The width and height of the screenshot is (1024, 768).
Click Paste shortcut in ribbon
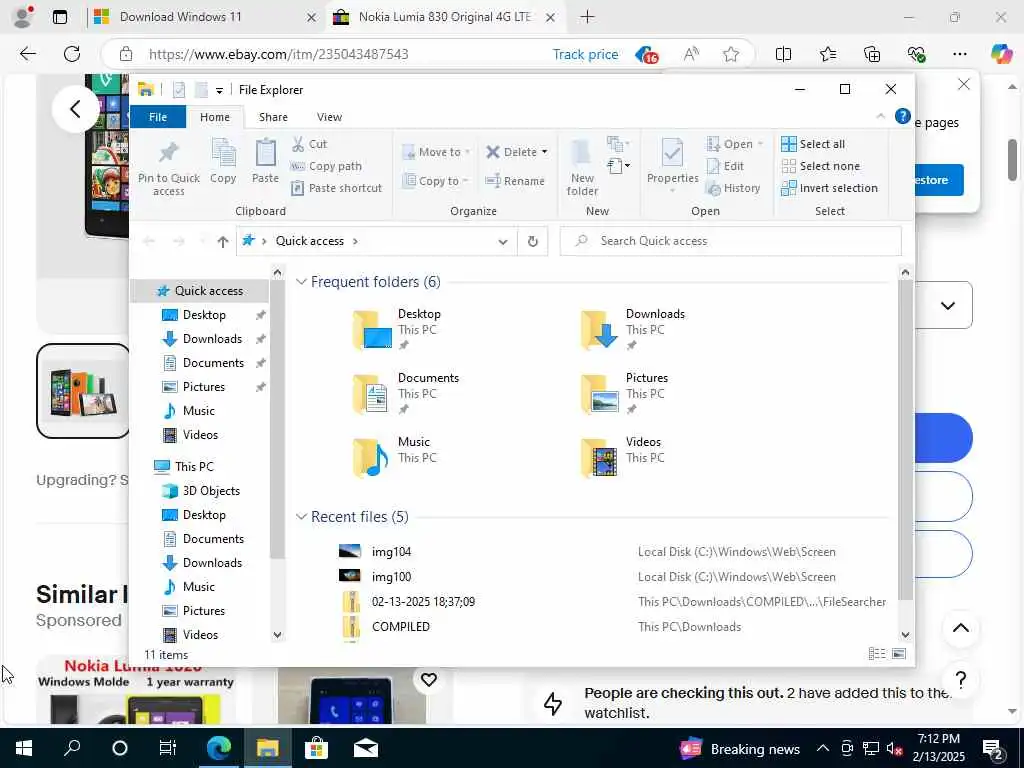(x=336, y=188)
